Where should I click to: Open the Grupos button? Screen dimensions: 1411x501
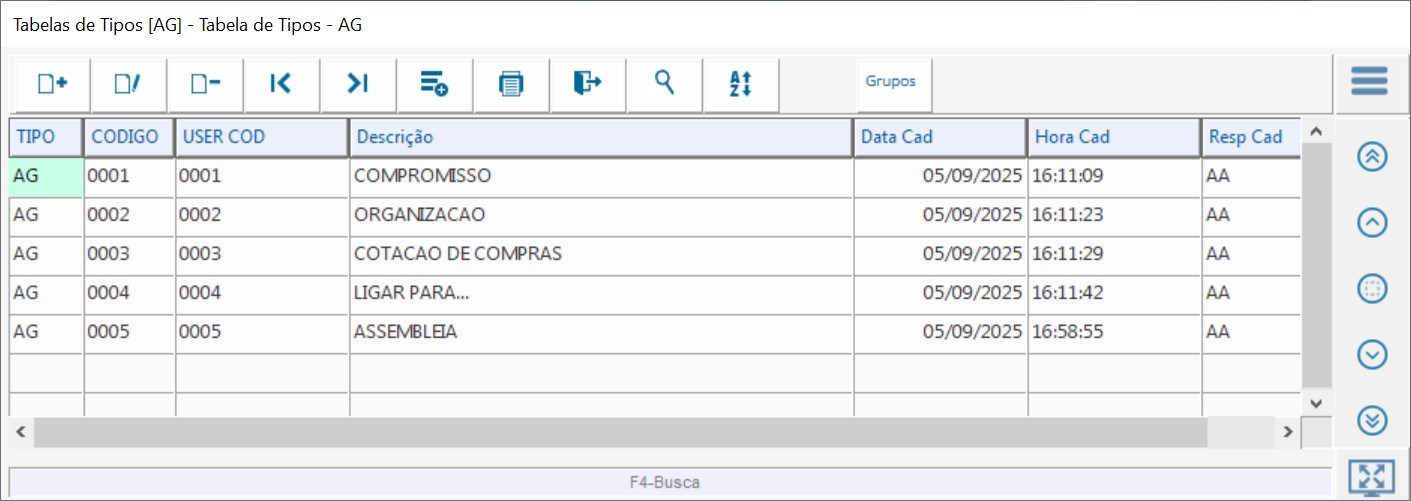click(891, 82)
